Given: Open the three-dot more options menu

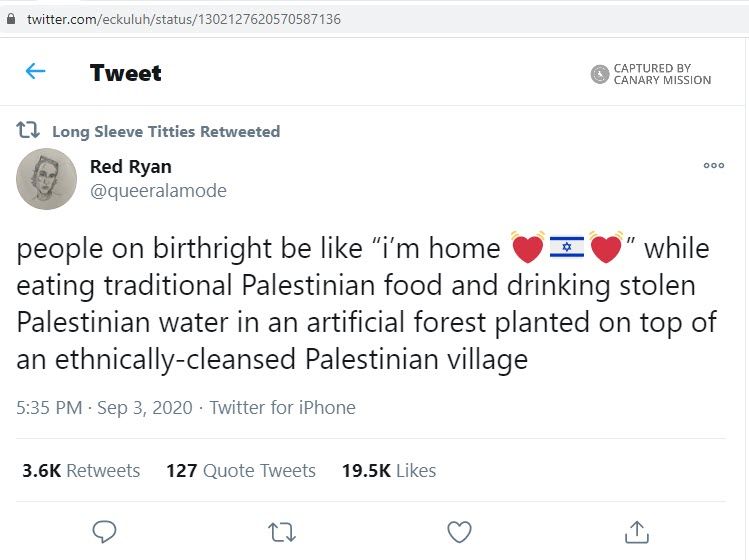Looking at the screenshot, I should point(714,166).
